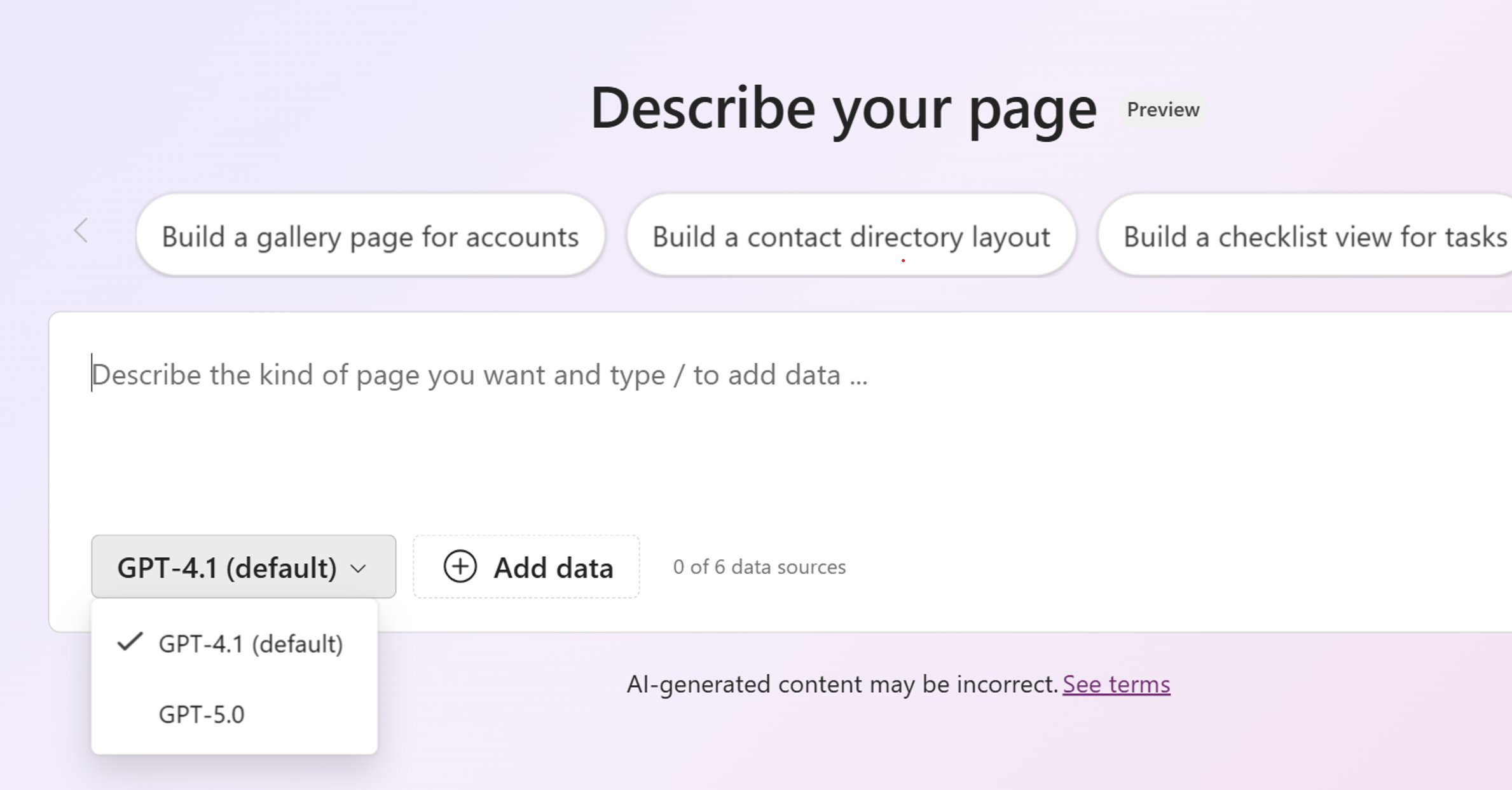Open the See terms link
The image size is (1512, 790).
[x=1117, y=684]
